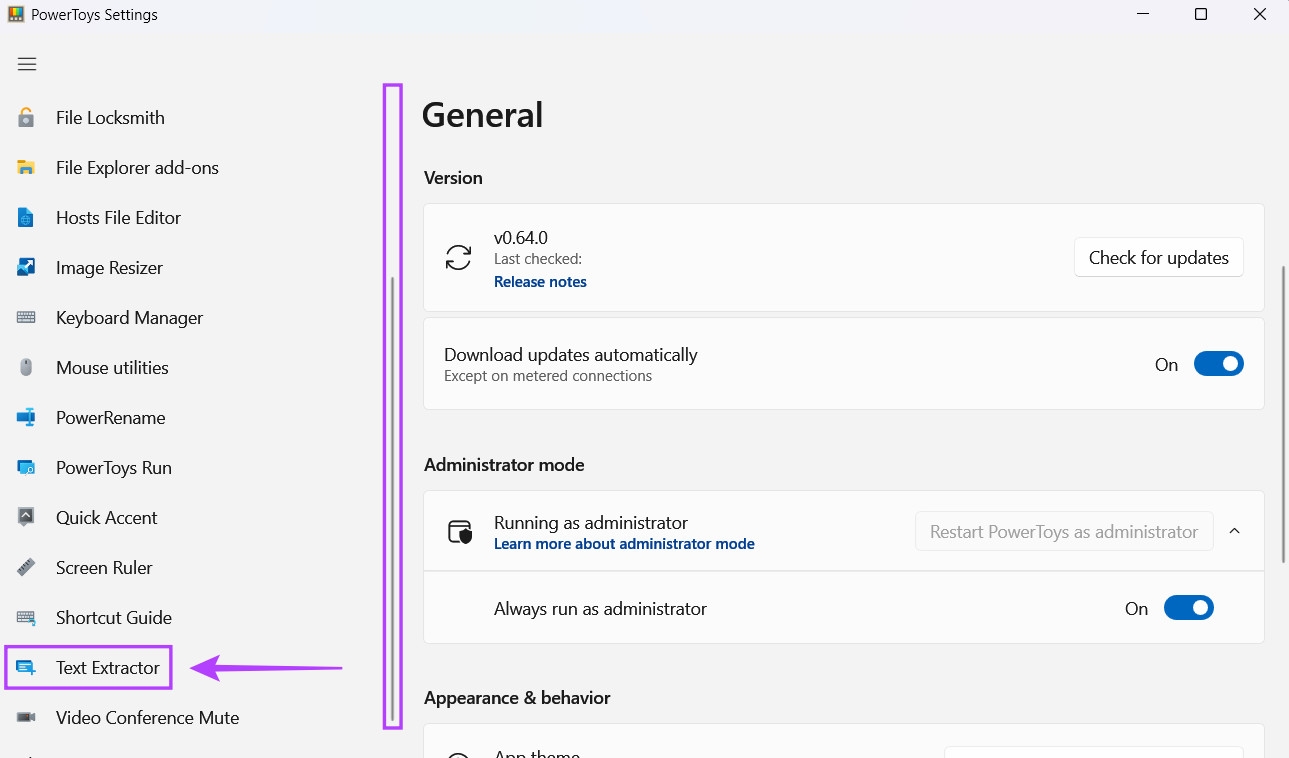
Task: Click the Last checked label
Action: click(538, 259)
